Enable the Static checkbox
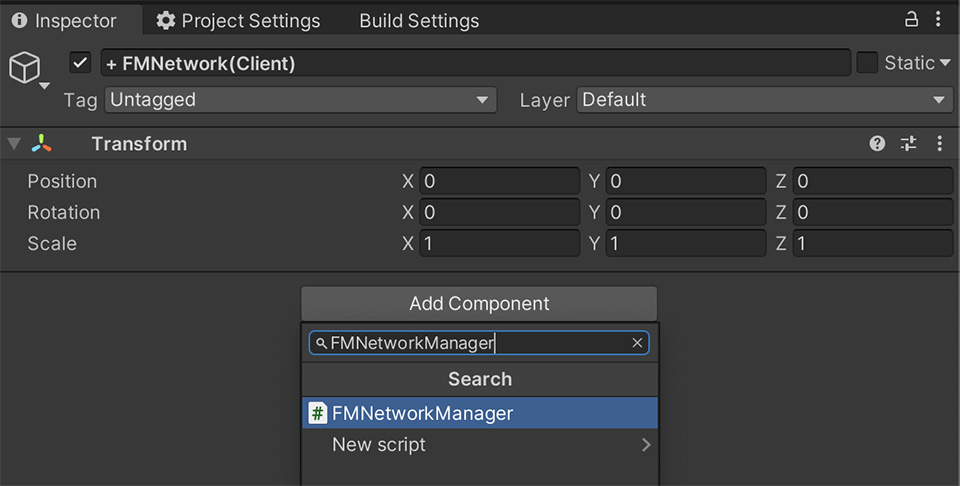 coord(867,63)
